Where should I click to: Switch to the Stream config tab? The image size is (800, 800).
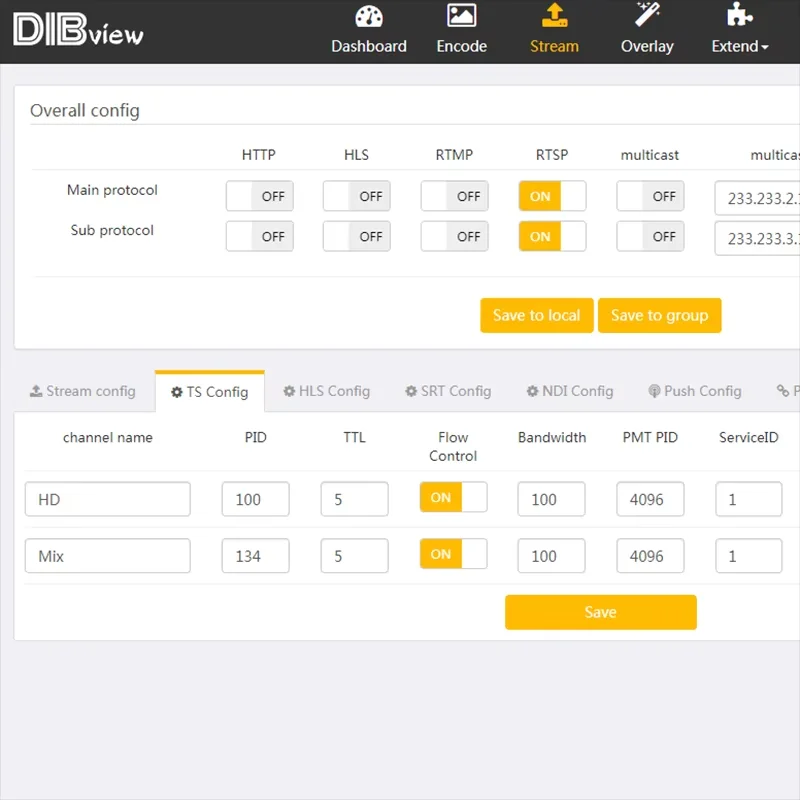tap(83, 391)
